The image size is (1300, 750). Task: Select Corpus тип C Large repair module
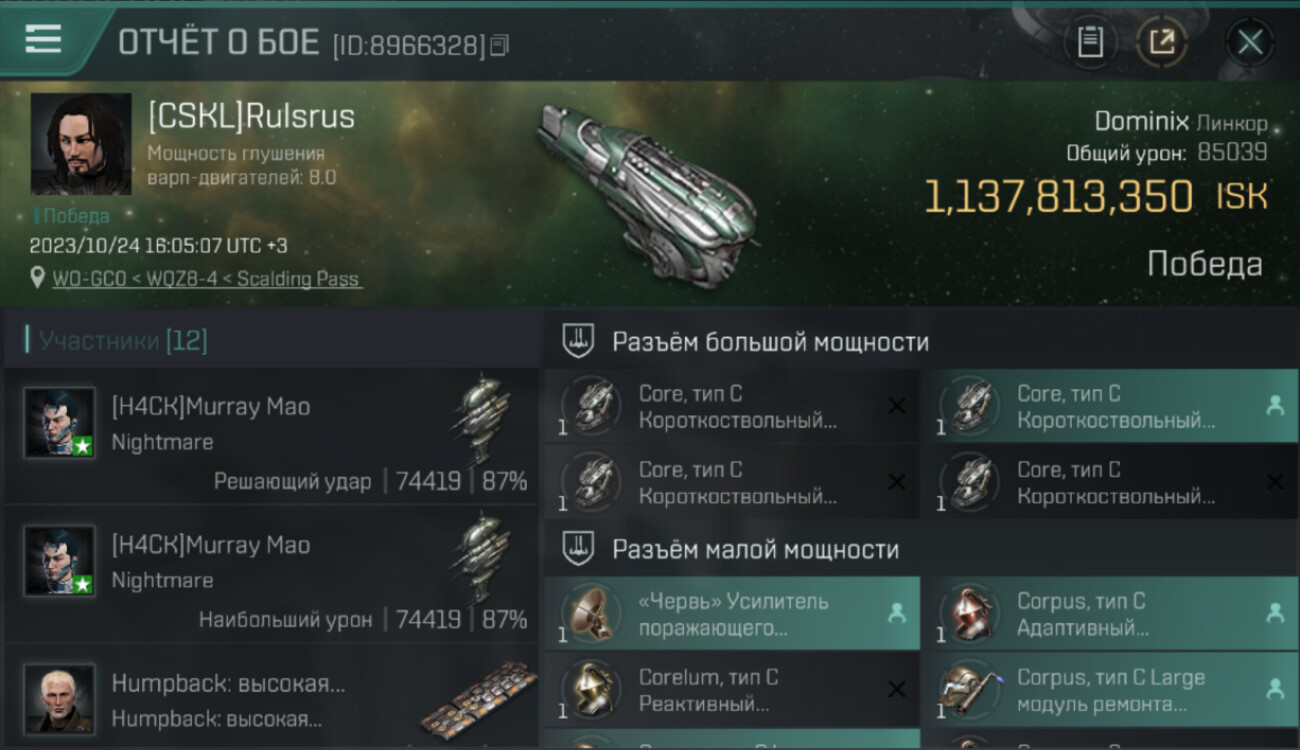point(1109,690)
